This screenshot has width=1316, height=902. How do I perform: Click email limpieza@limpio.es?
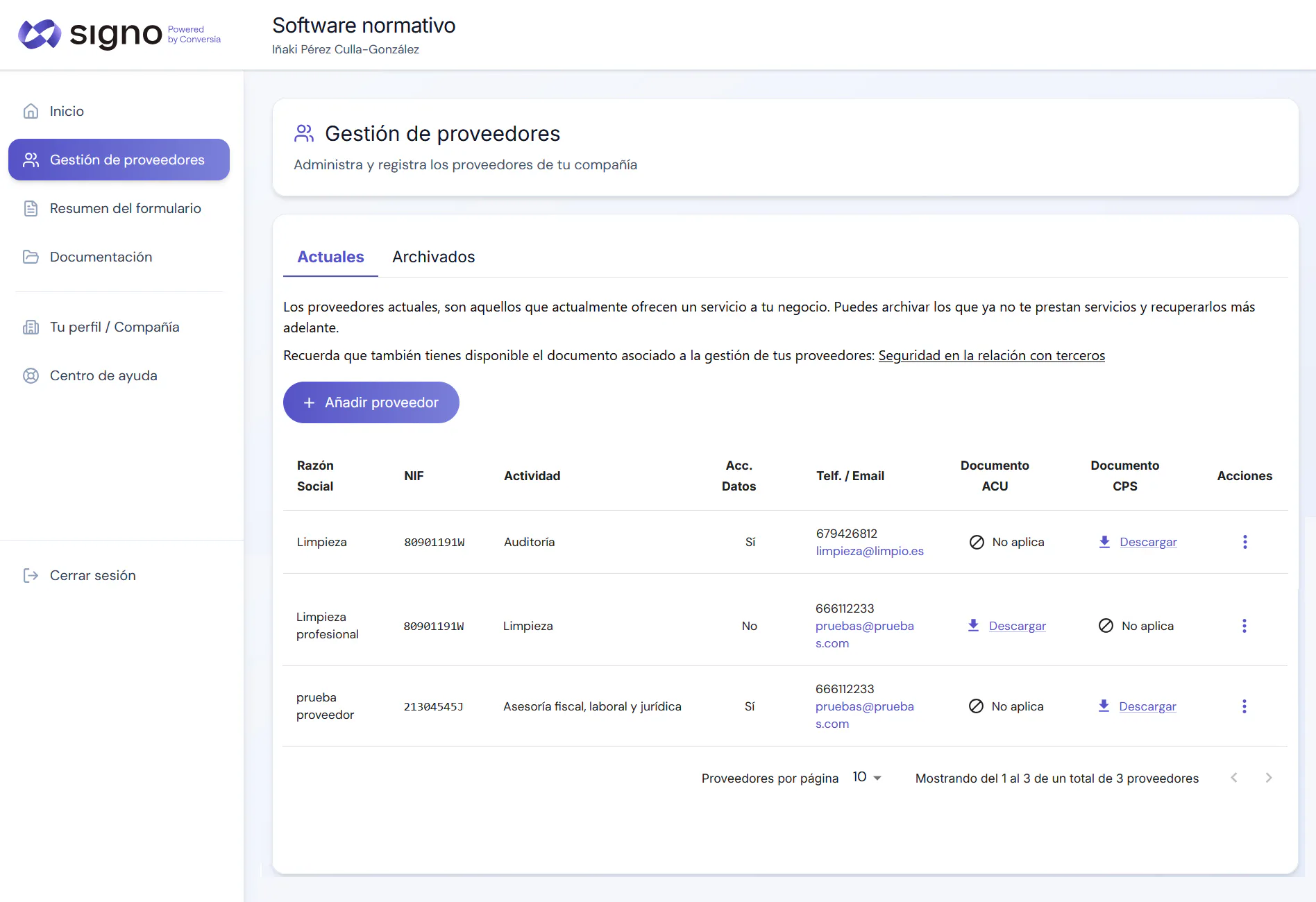(870, 551)
